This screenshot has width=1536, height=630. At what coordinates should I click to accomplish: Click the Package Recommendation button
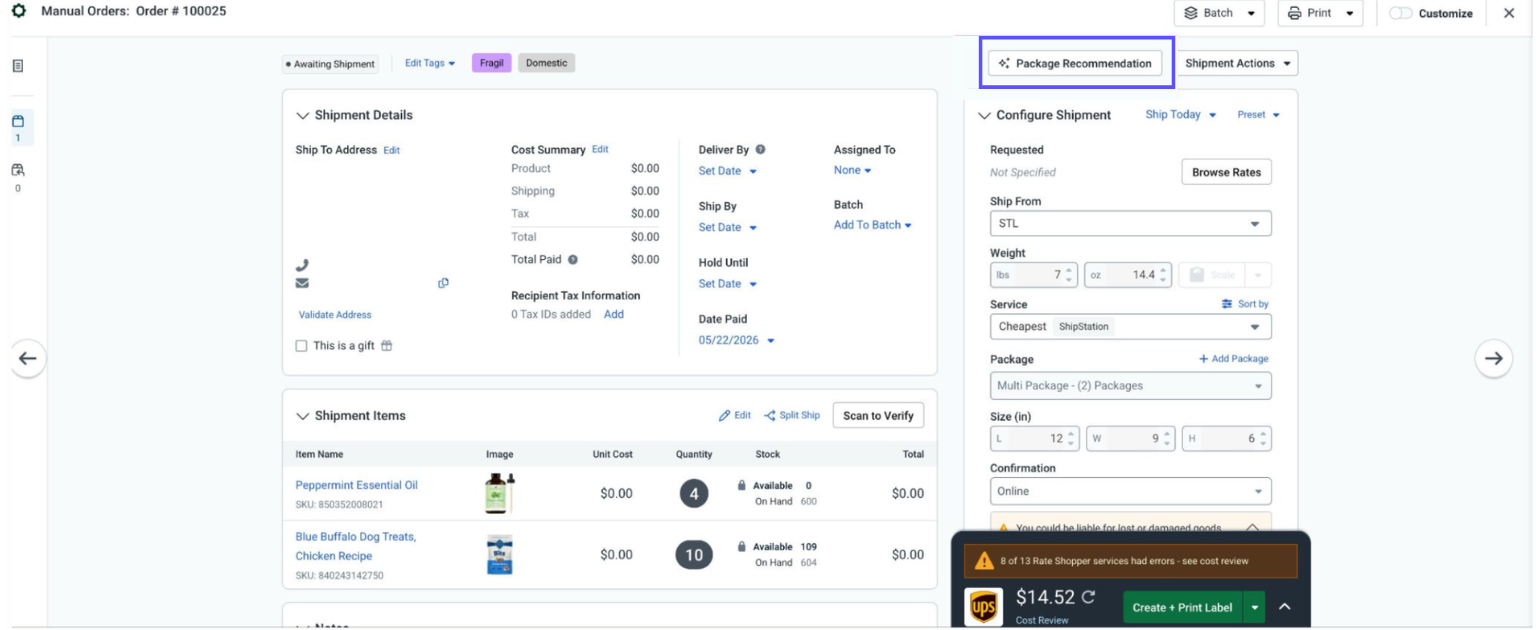[1075, 63]
